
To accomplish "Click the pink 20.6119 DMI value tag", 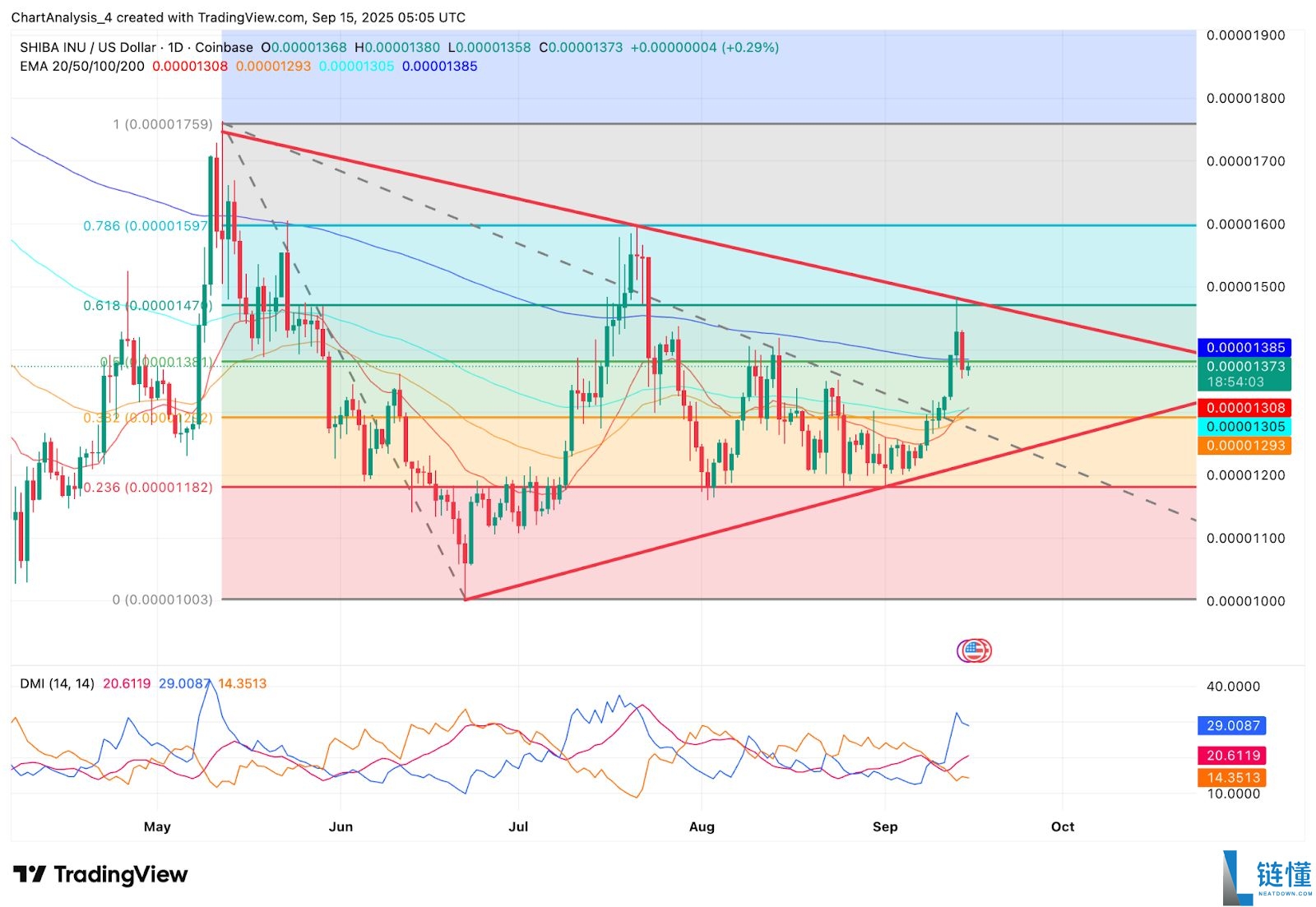I will pos(1232,756).
